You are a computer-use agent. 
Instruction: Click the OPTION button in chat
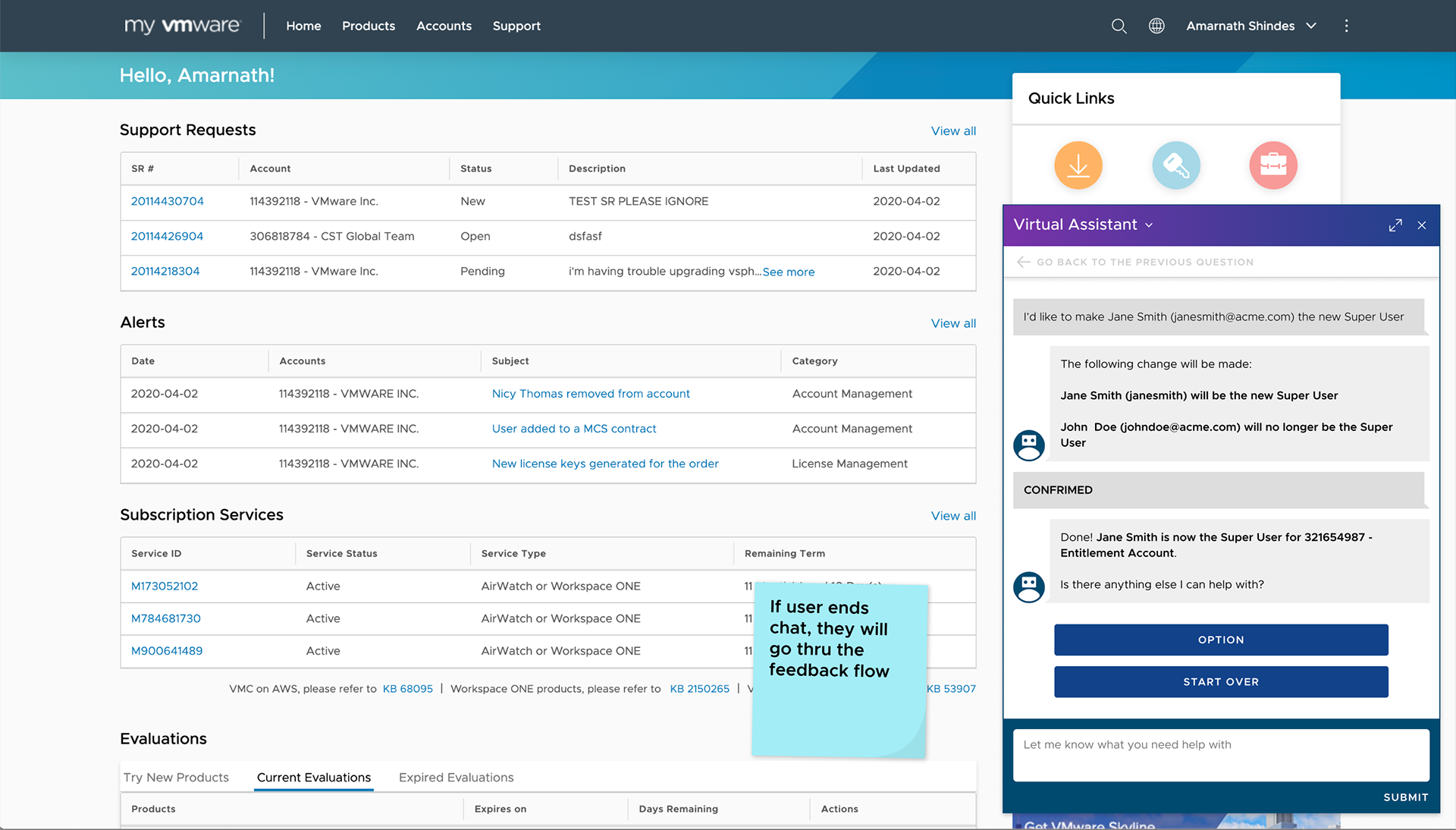click(x=1221, y=640)
